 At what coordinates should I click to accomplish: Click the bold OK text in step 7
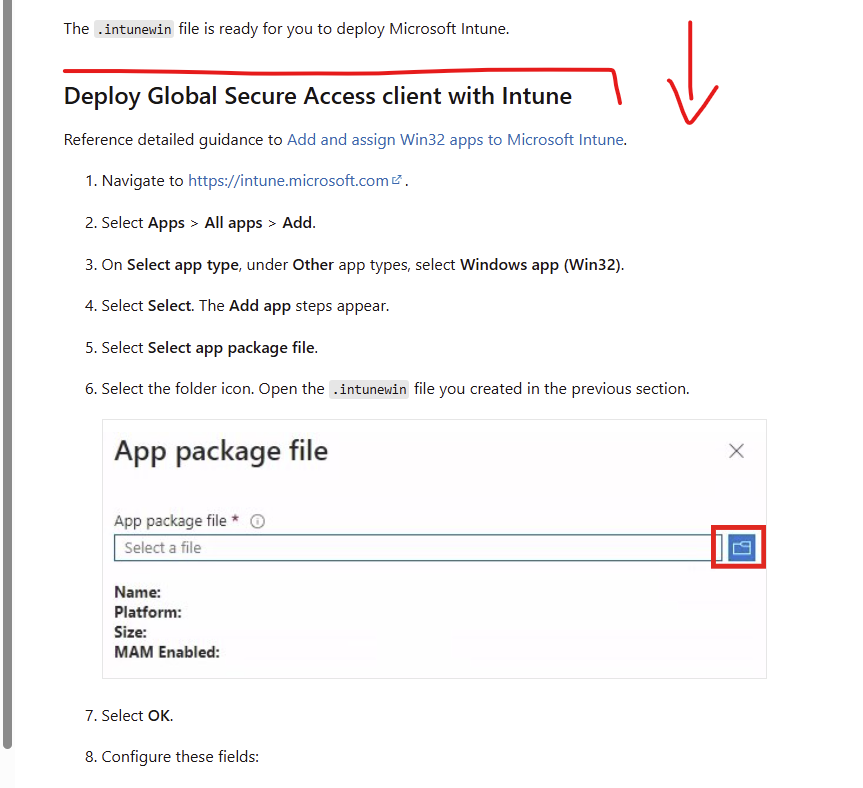coord(159,716)
